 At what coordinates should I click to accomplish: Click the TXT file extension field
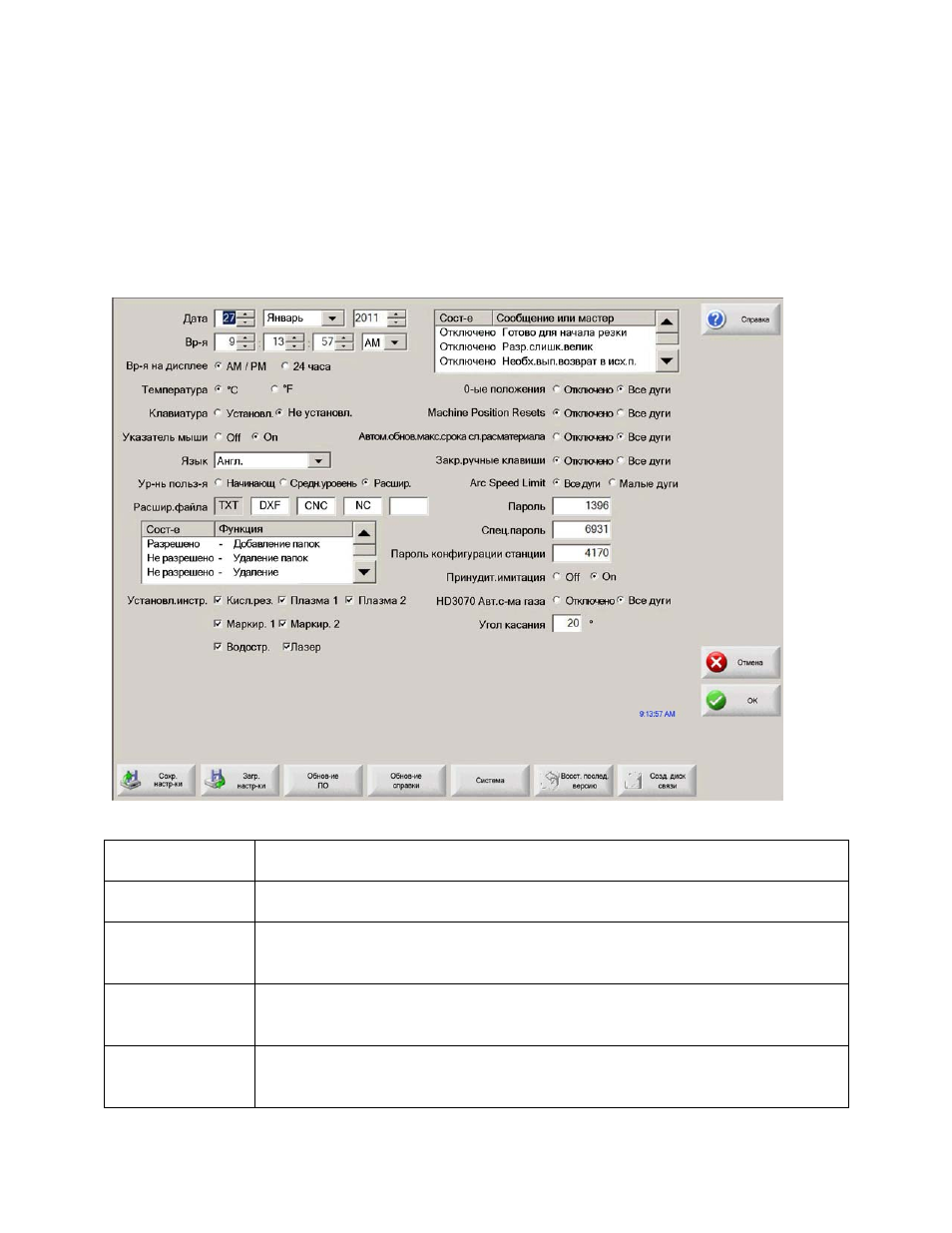(x=229, y=506)
